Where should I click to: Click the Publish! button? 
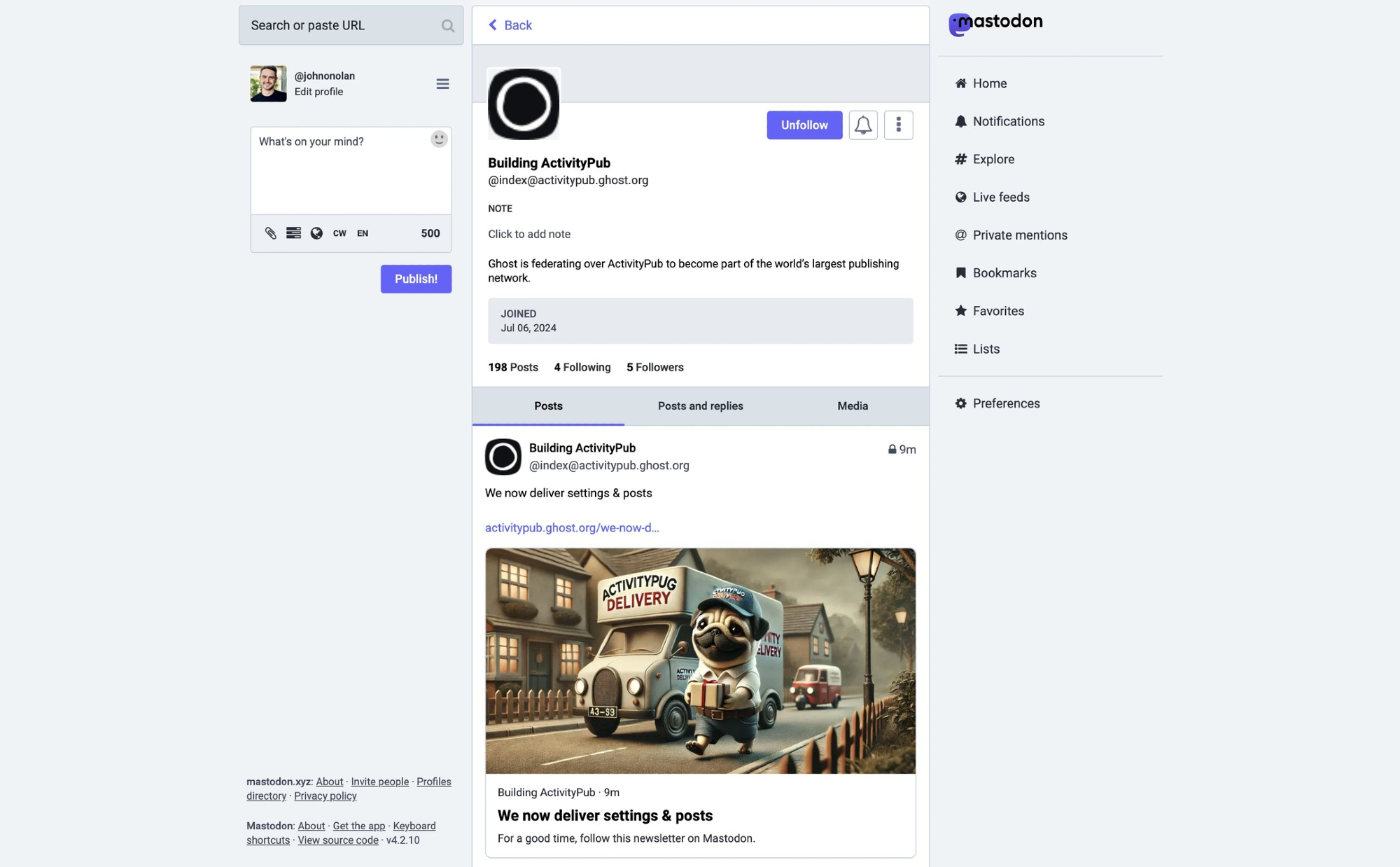point(416,279)
